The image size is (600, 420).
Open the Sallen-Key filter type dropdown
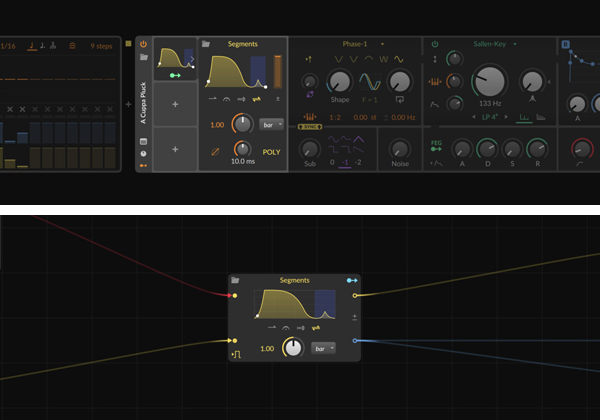coord(495,44)
